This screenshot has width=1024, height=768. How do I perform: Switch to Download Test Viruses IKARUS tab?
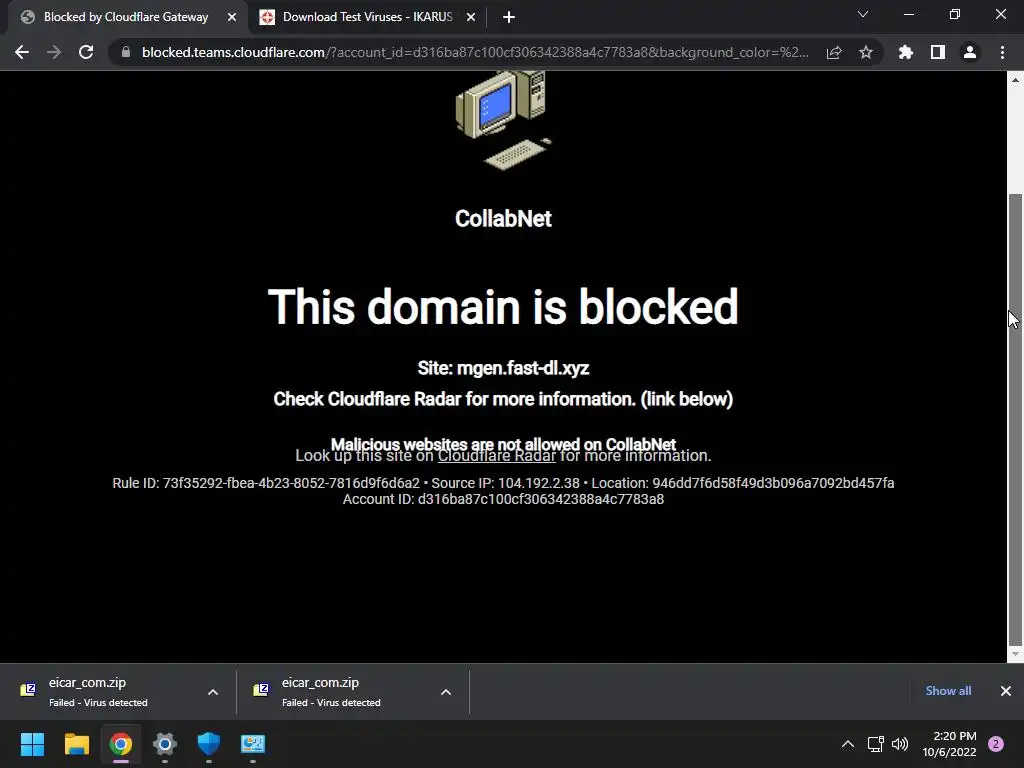(x=368, y=17)
